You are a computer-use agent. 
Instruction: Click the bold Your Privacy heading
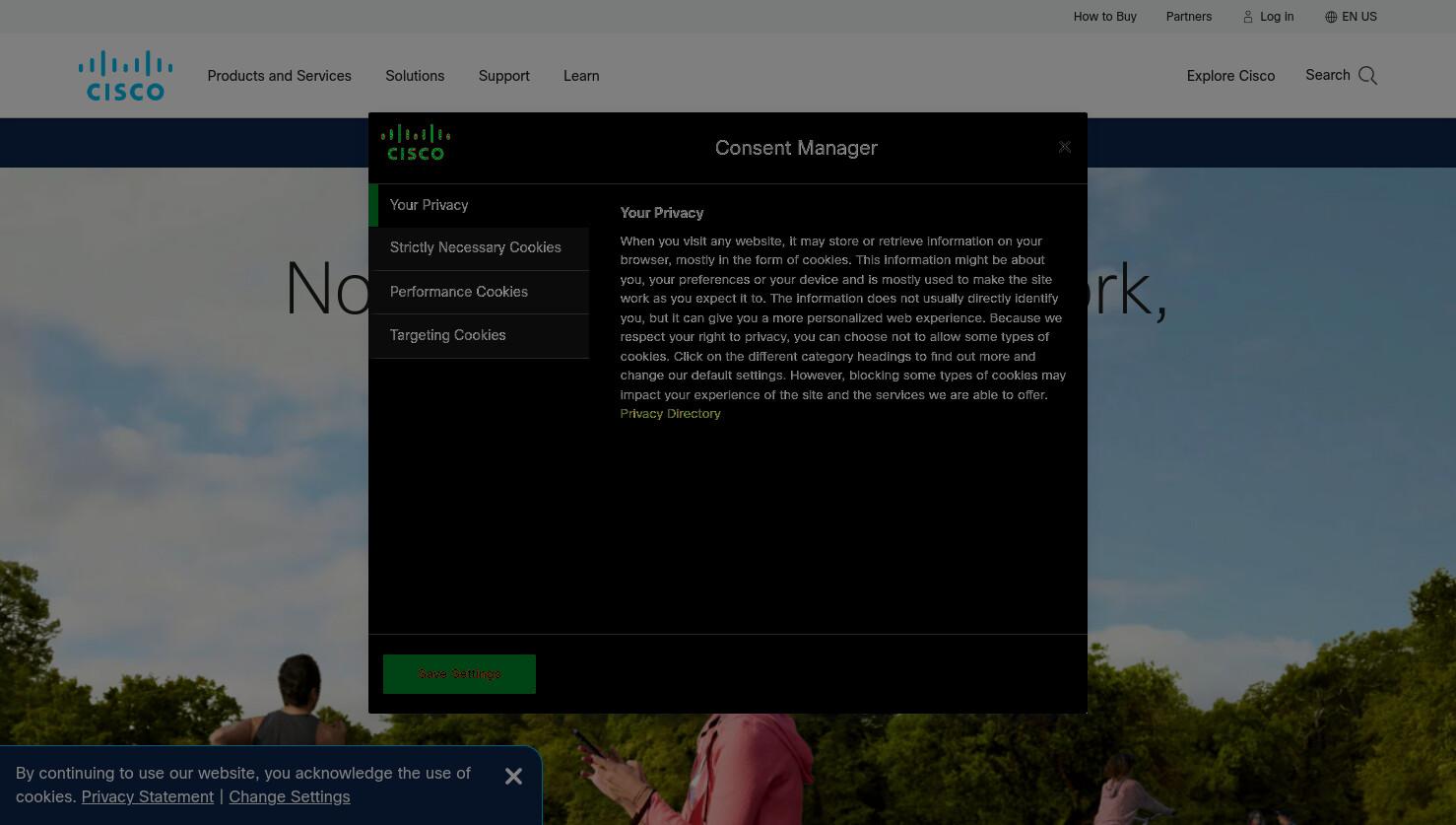point(661,213)
